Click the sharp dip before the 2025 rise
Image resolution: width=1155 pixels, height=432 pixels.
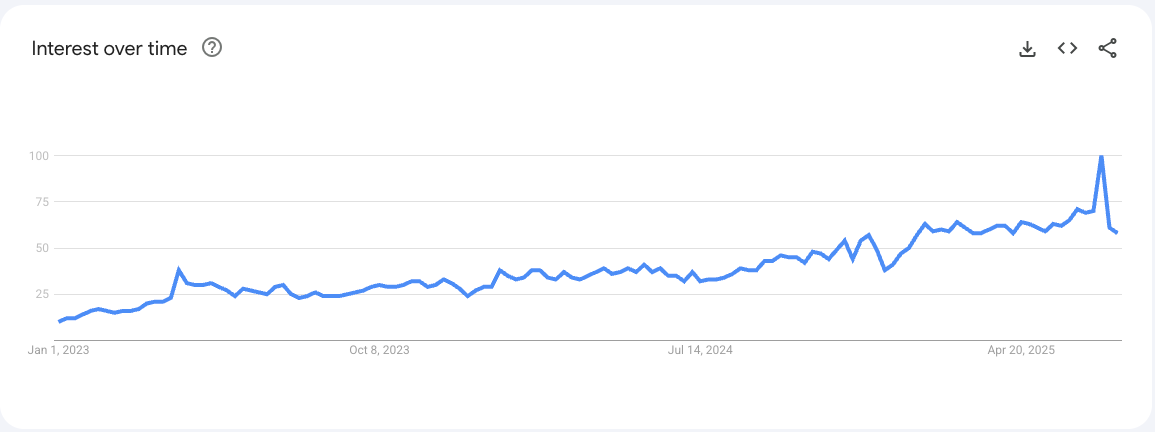(885, 270)
